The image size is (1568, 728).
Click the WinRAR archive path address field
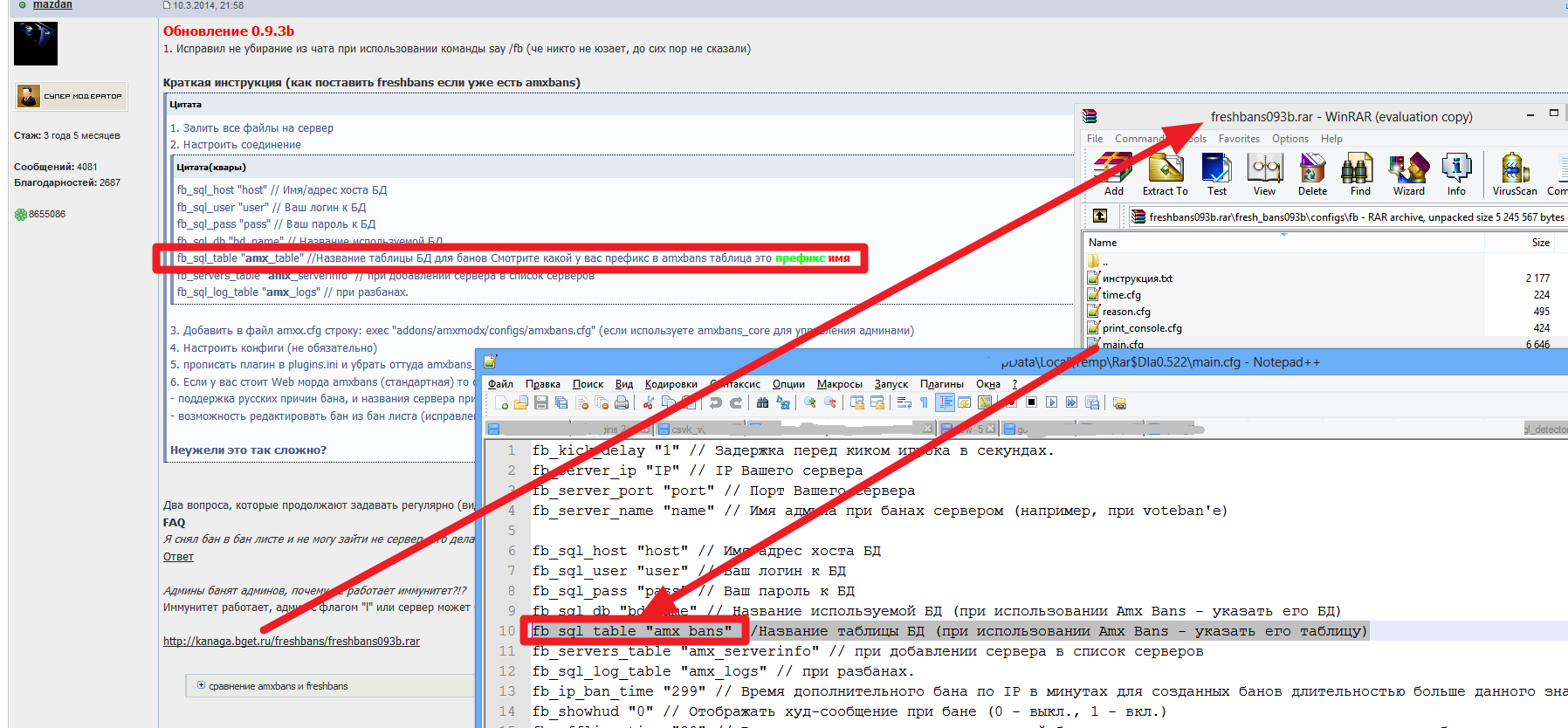pyautogui.click(x=1348, y=216)
